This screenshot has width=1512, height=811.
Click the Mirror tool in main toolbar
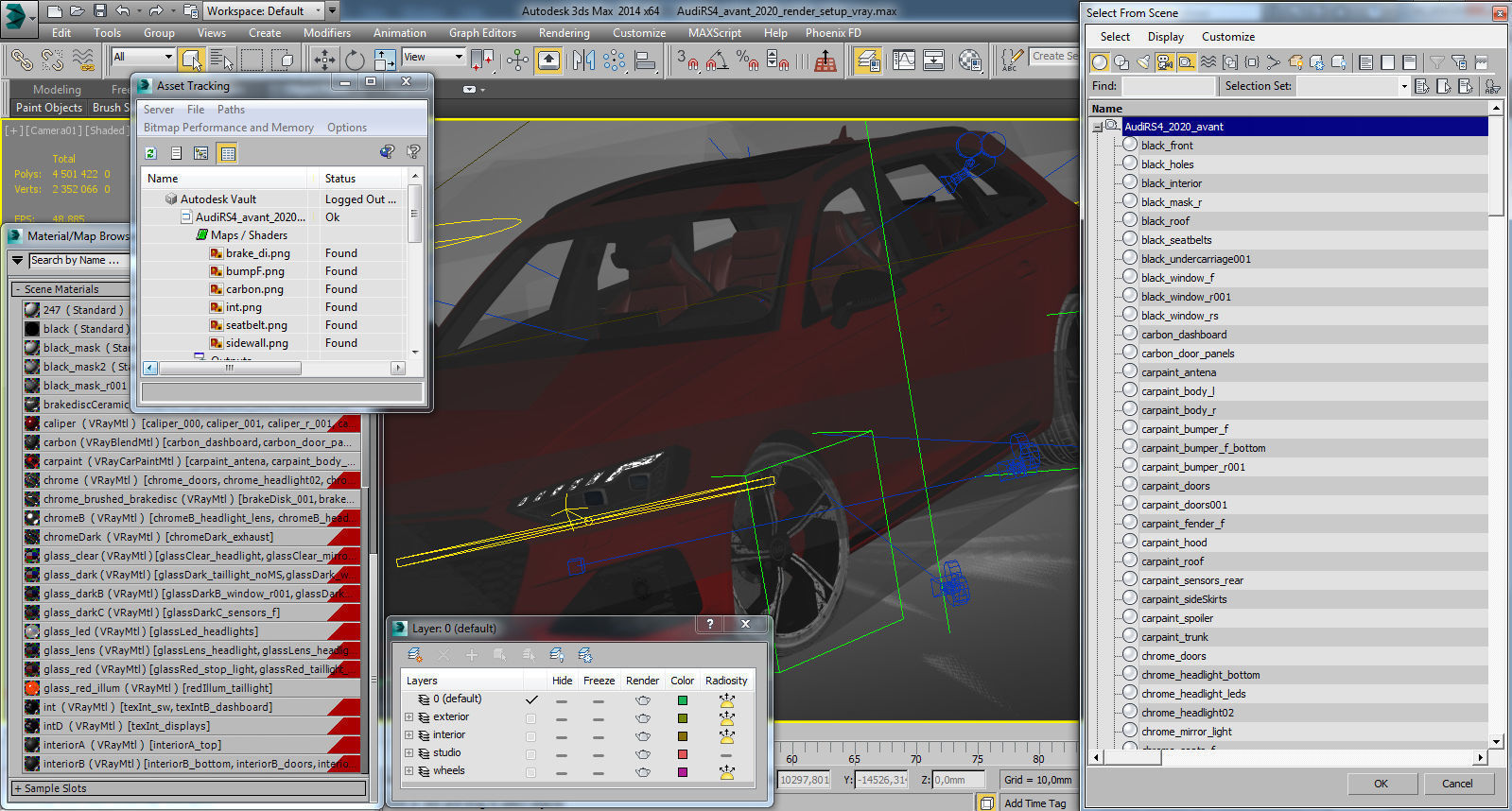[583, 60]
